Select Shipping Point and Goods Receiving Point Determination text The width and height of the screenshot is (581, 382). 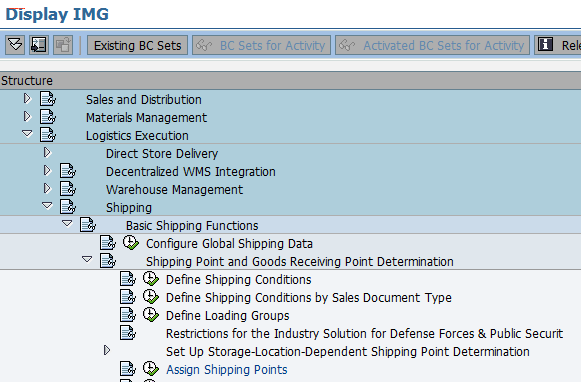click(300, 262)
